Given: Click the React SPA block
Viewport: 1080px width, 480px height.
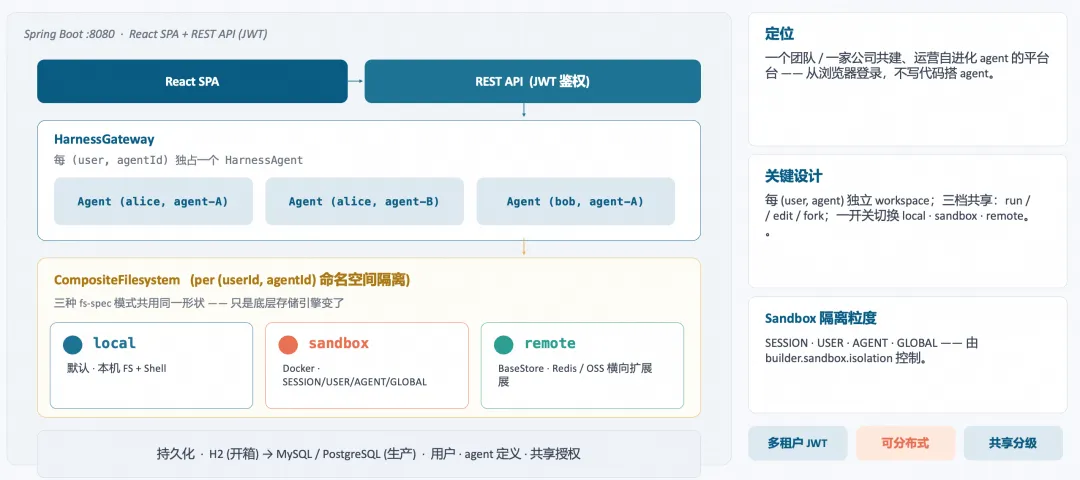Looking at the screenshot, I should pyautogui.click(x=192, y=81).
